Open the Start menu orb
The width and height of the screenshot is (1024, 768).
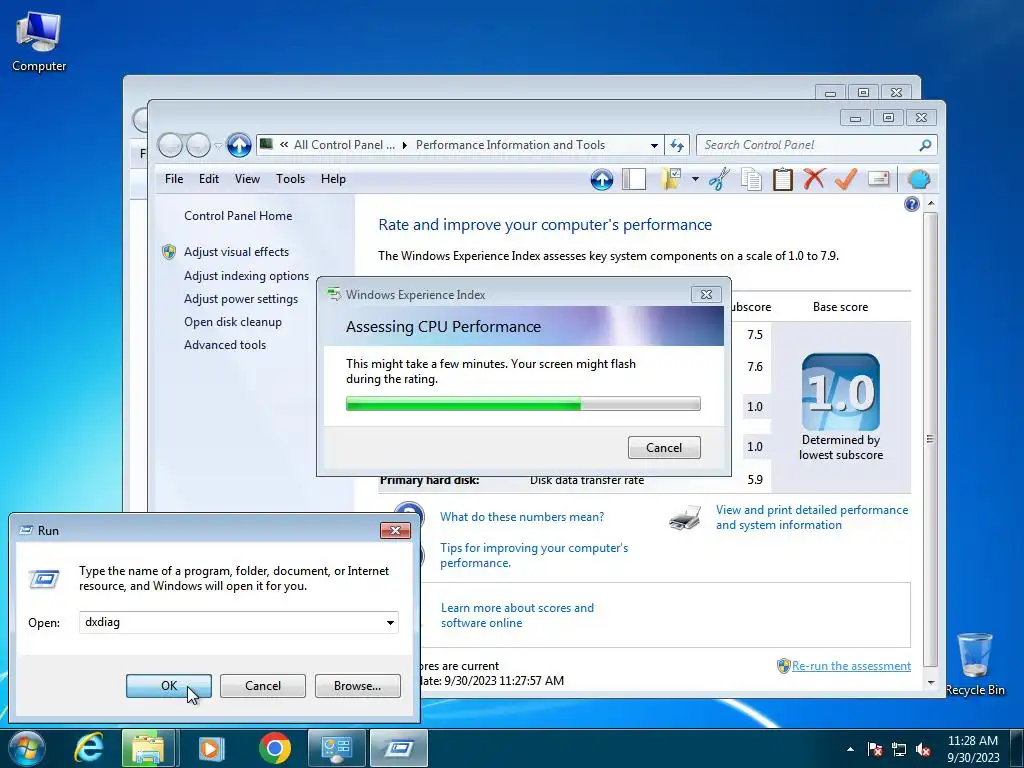point(27,748)
